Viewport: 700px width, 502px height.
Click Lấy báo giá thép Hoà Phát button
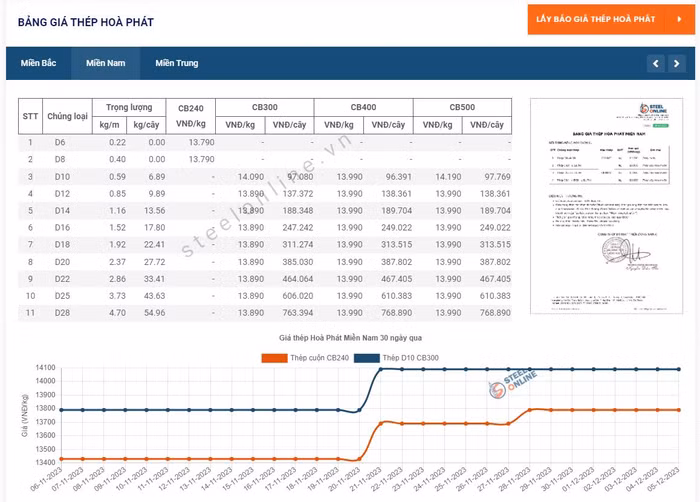click(x=611, y=19)
